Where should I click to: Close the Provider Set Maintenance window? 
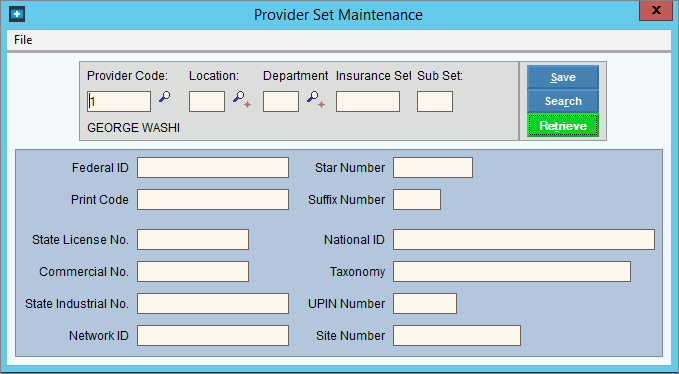(x=656, y=10)
